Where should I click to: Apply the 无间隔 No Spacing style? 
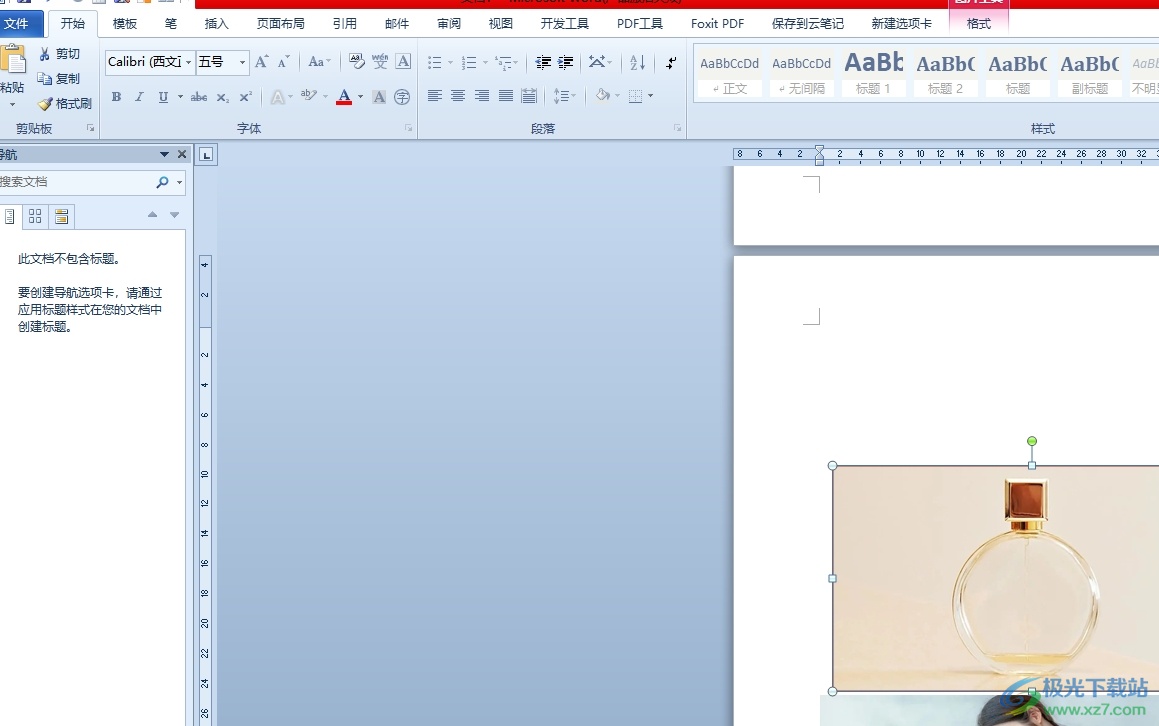[x=801, y=75]
